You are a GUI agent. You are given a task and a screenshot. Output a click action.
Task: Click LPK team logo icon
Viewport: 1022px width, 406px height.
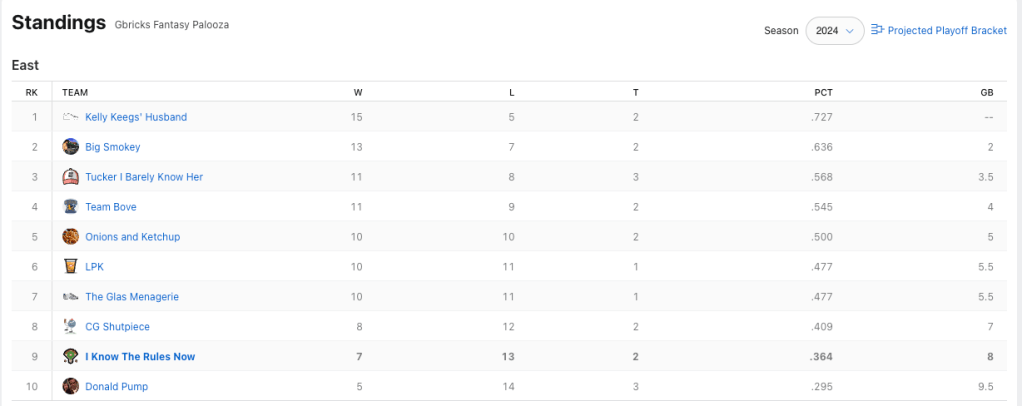pyautogui.click(x=70, y=267)
